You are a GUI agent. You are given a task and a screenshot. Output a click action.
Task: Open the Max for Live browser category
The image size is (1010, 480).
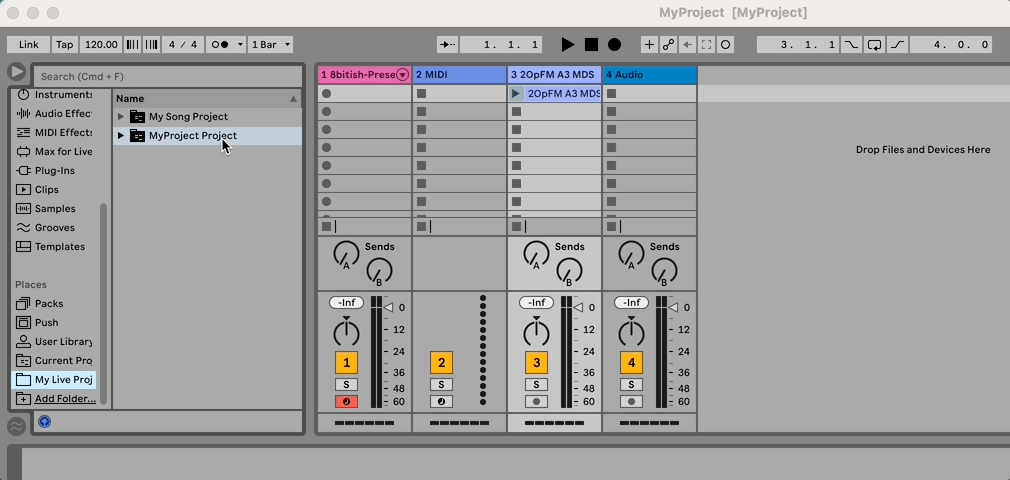tap(55, 151)
